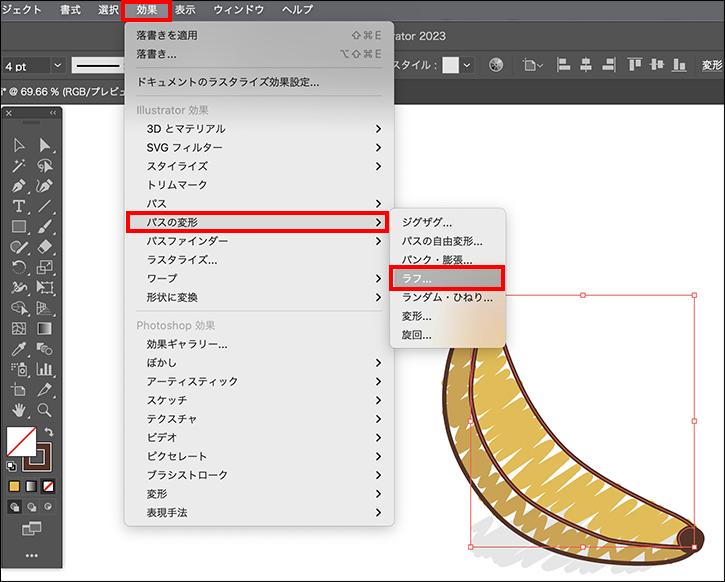Activate the Hand tool
Screen dimensions: 725x582
[18, 410]
